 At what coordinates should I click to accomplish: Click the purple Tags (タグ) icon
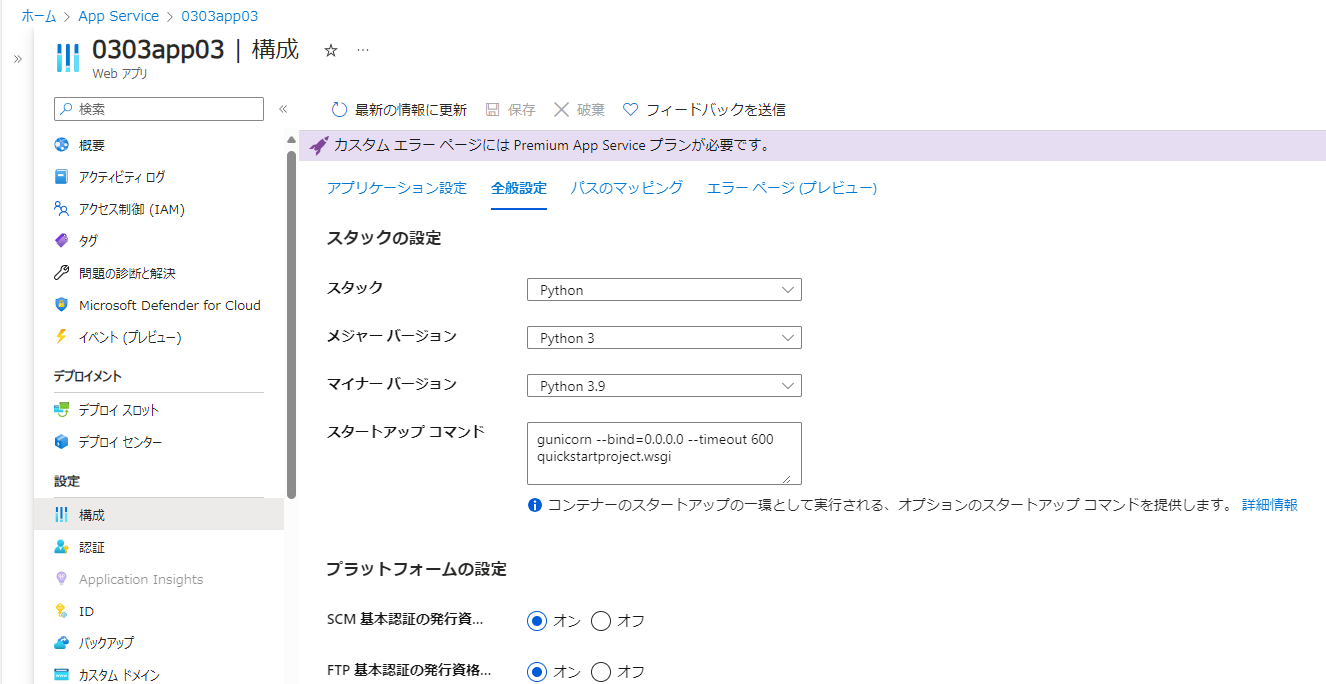click(62, 241)
